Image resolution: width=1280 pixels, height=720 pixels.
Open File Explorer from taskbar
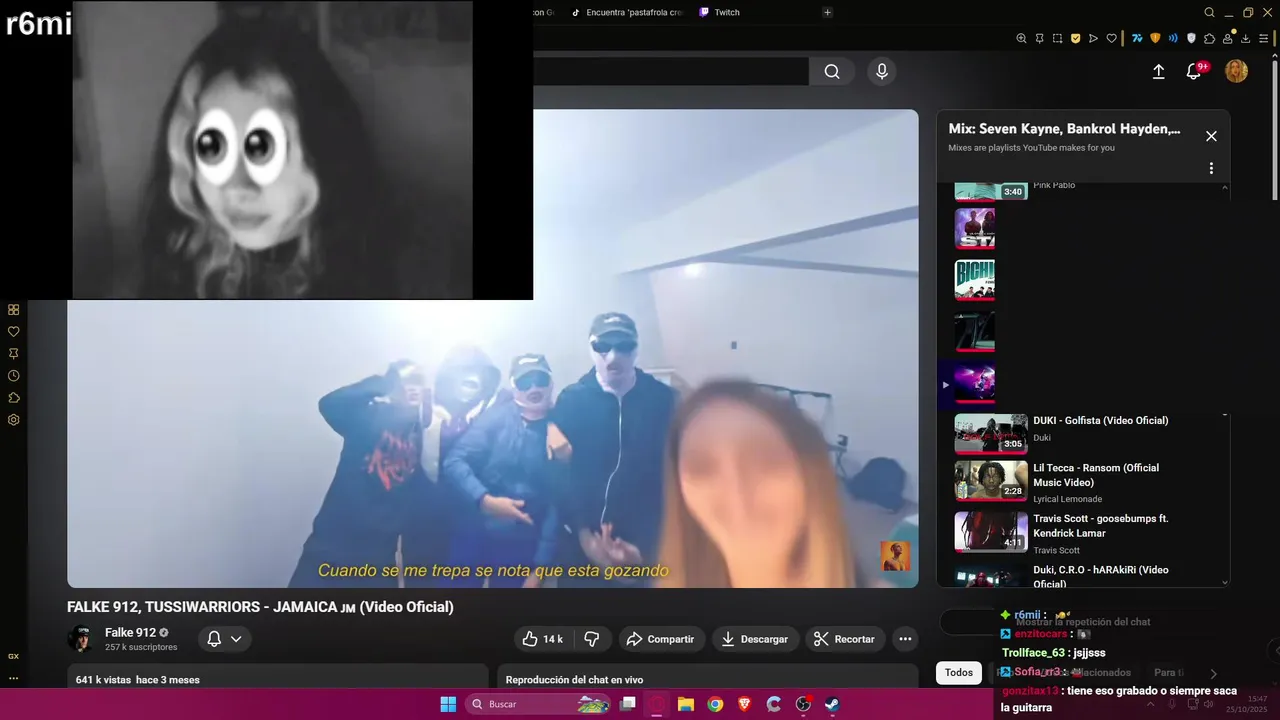686,704
